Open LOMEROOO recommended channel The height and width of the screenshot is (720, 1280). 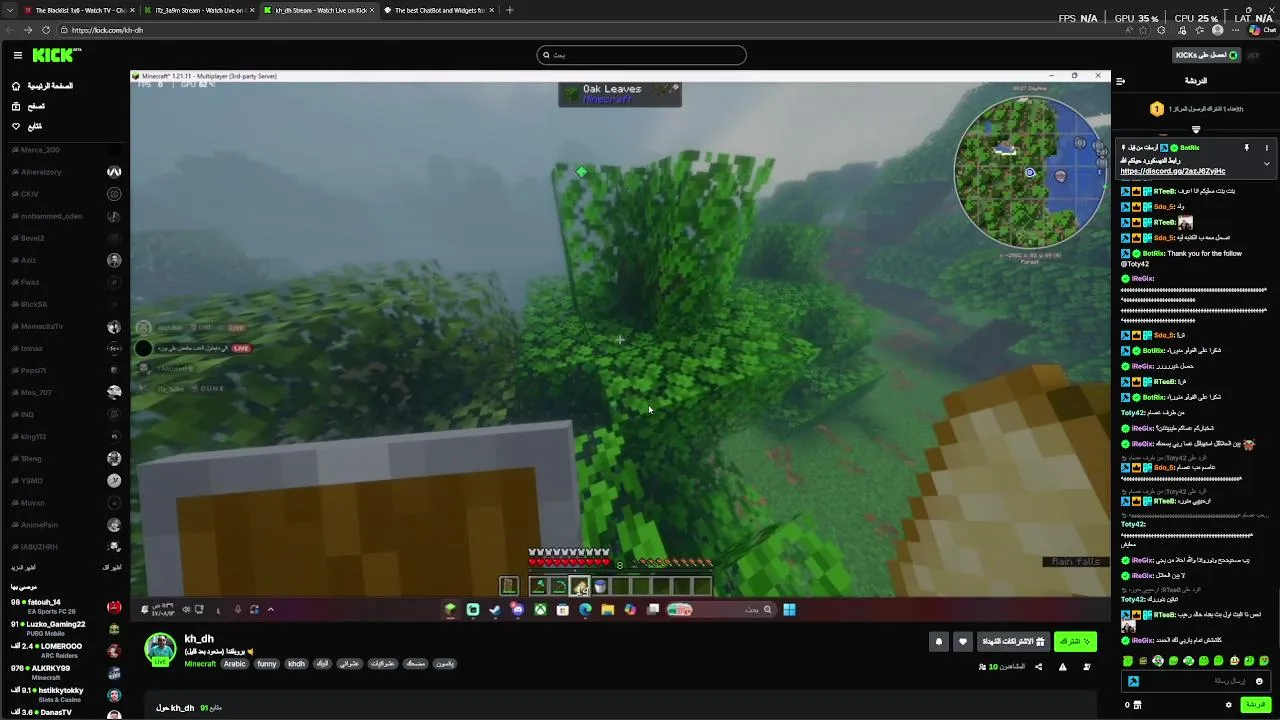[x=66, y=650]
